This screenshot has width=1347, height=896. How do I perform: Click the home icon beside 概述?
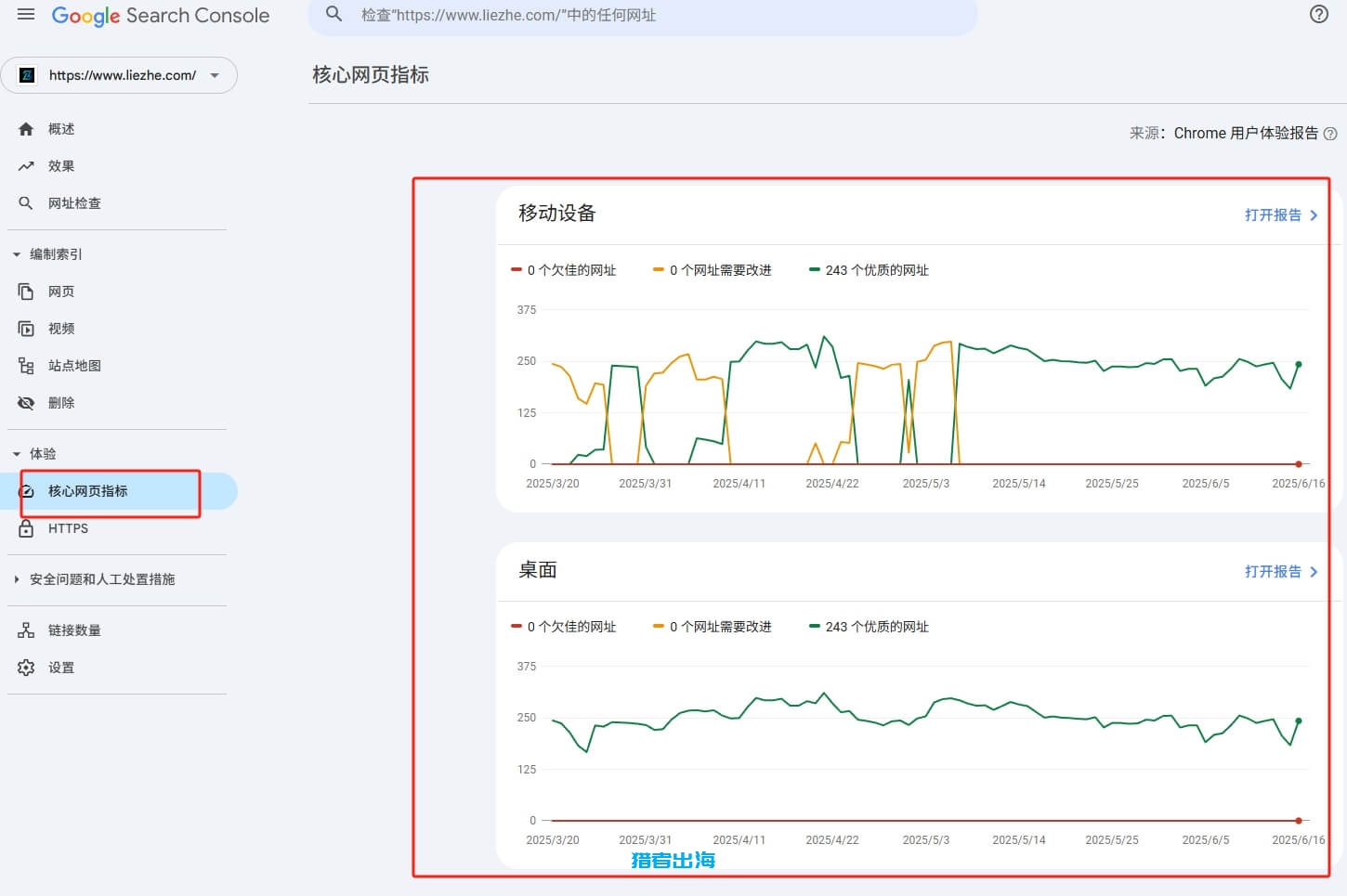[x=26, y=129]
